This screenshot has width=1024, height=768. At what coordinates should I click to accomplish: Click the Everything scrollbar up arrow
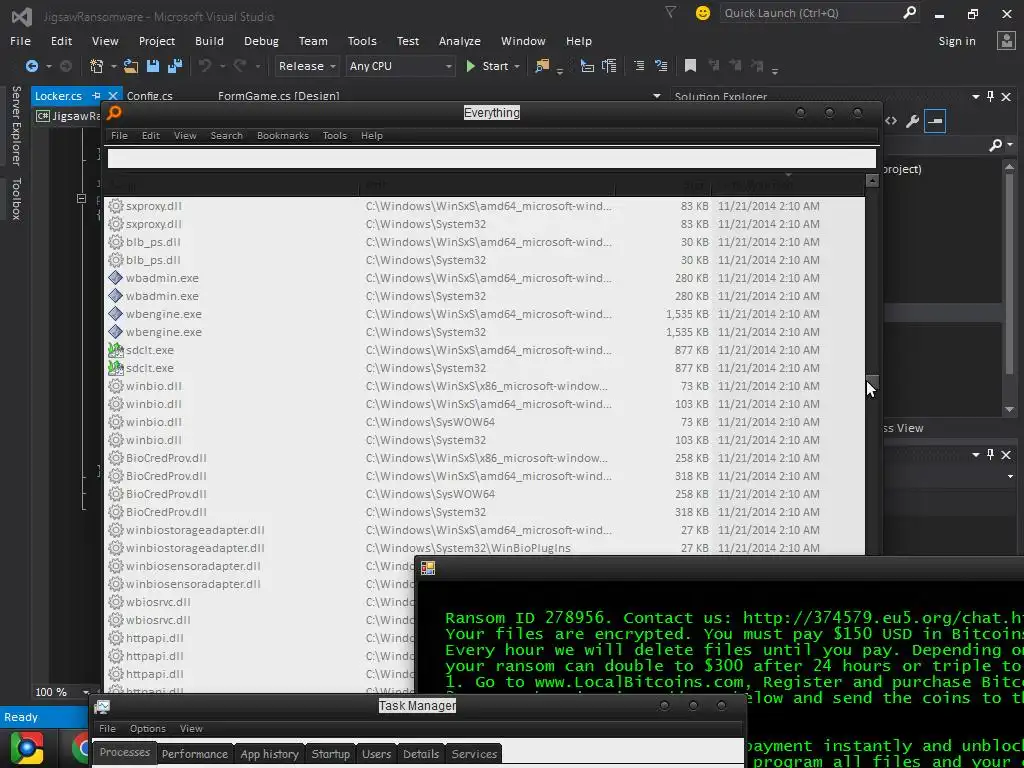click(x=872, y=180)
